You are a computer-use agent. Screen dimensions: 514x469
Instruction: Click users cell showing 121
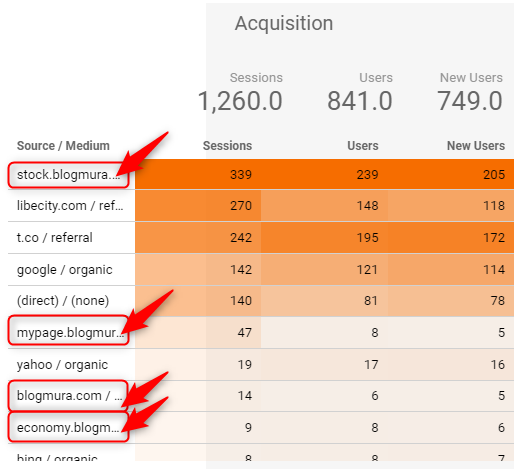tap(367, 270)
